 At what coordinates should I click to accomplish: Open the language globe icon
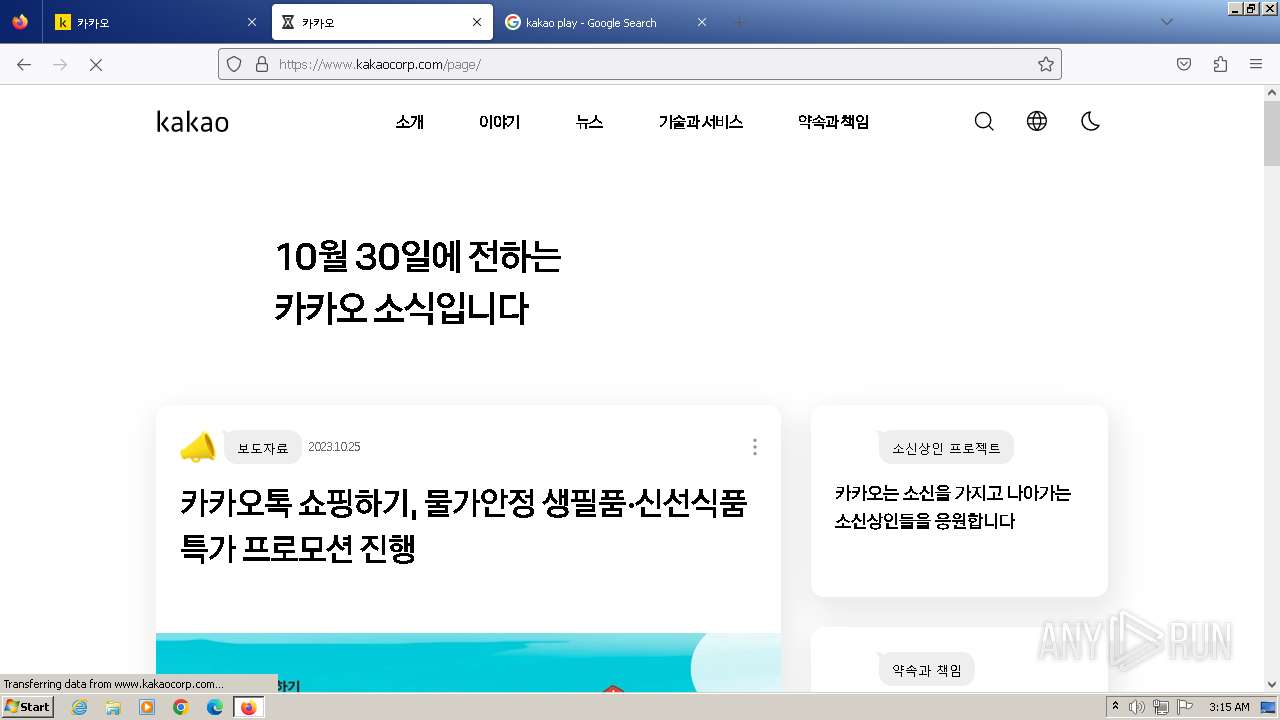(1037, 121)
